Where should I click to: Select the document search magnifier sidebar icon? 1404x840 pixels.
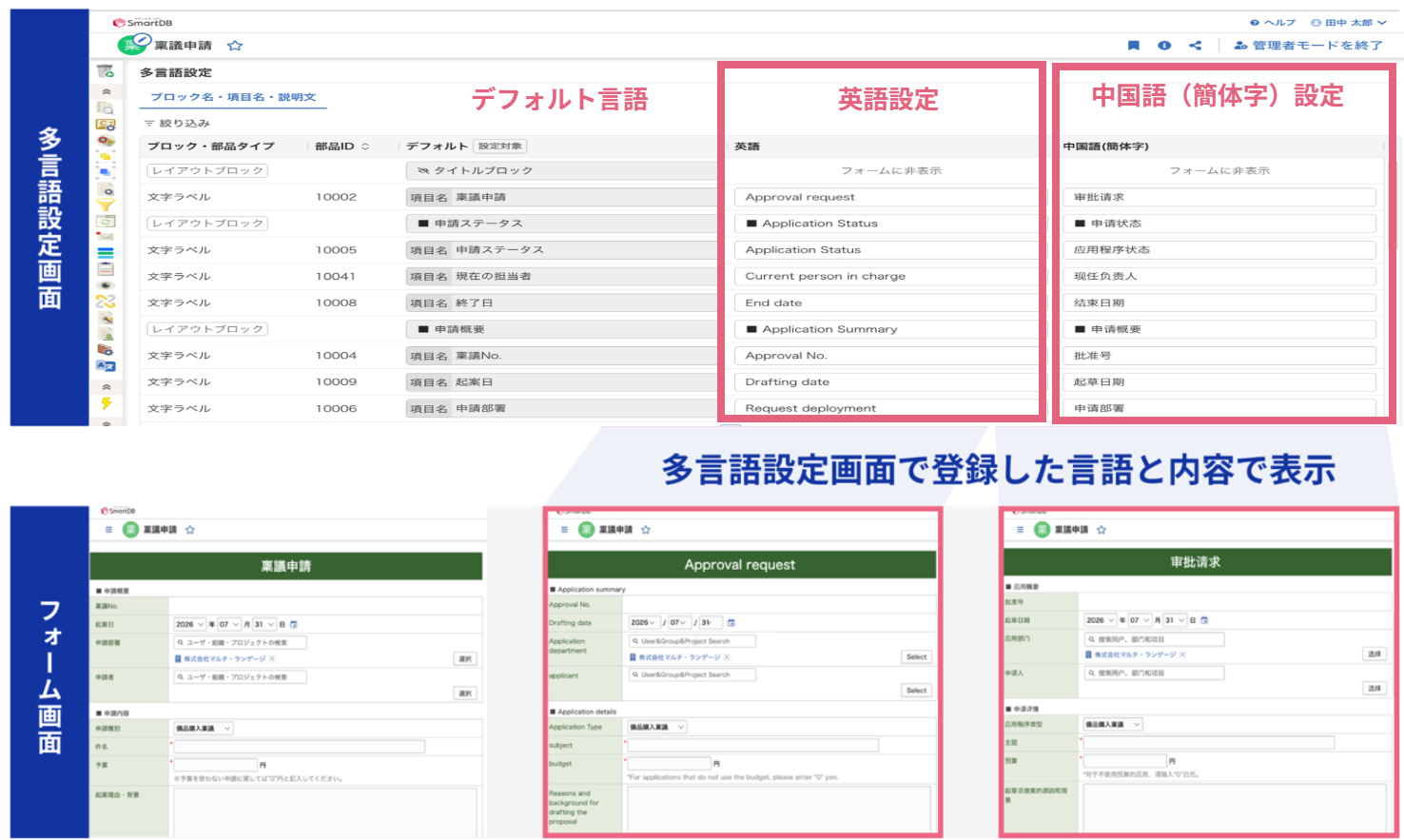click(106, 107)
